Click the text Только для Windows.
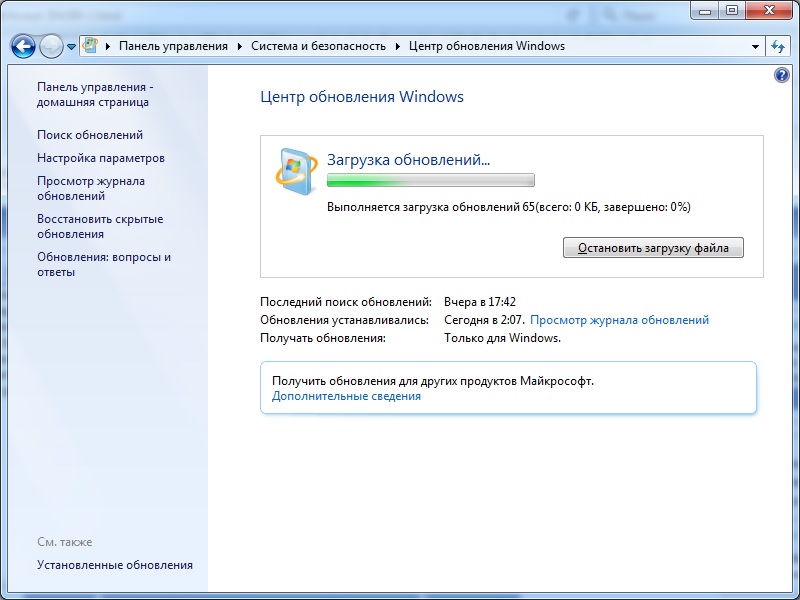The height and width of the screenshot is (600, 800). [502, 338]
